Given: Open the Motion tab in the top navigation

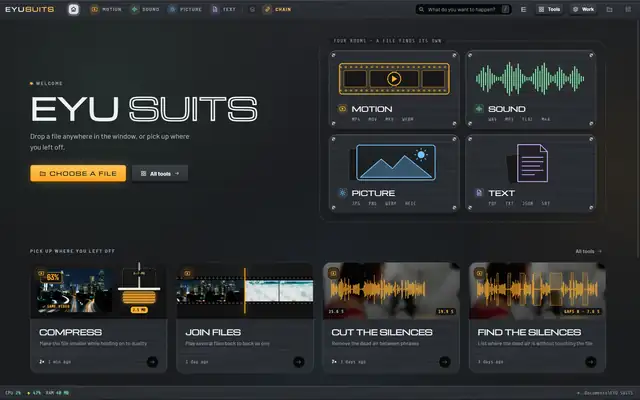Looking at the screenshot, I should (106, 9).
